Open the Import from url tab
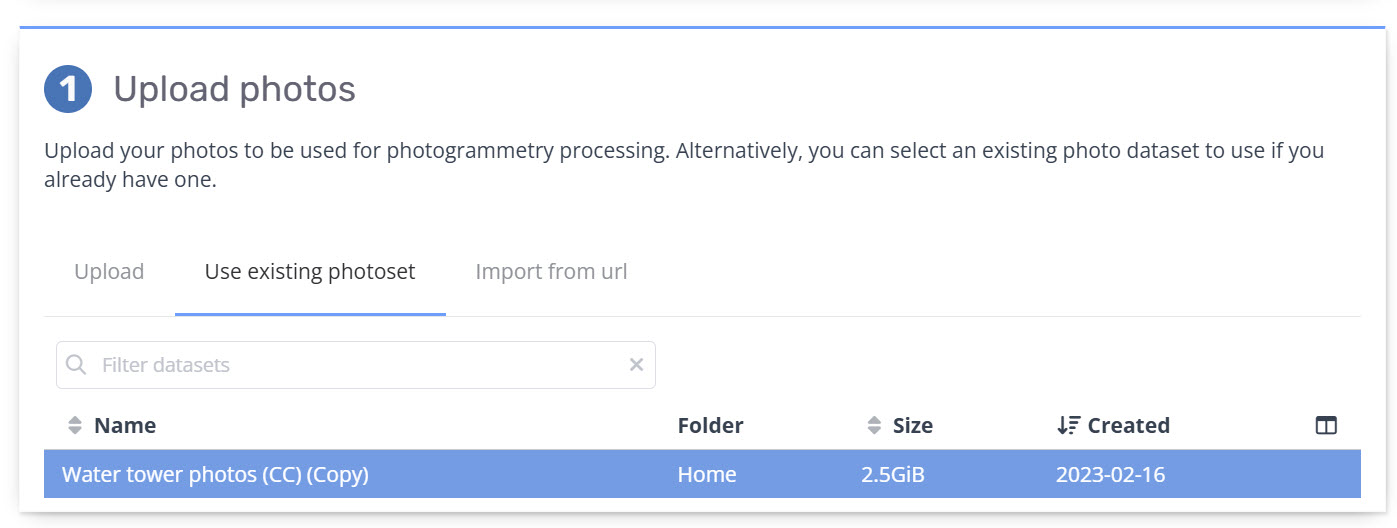1397x528 pixels. pos(551,272)
